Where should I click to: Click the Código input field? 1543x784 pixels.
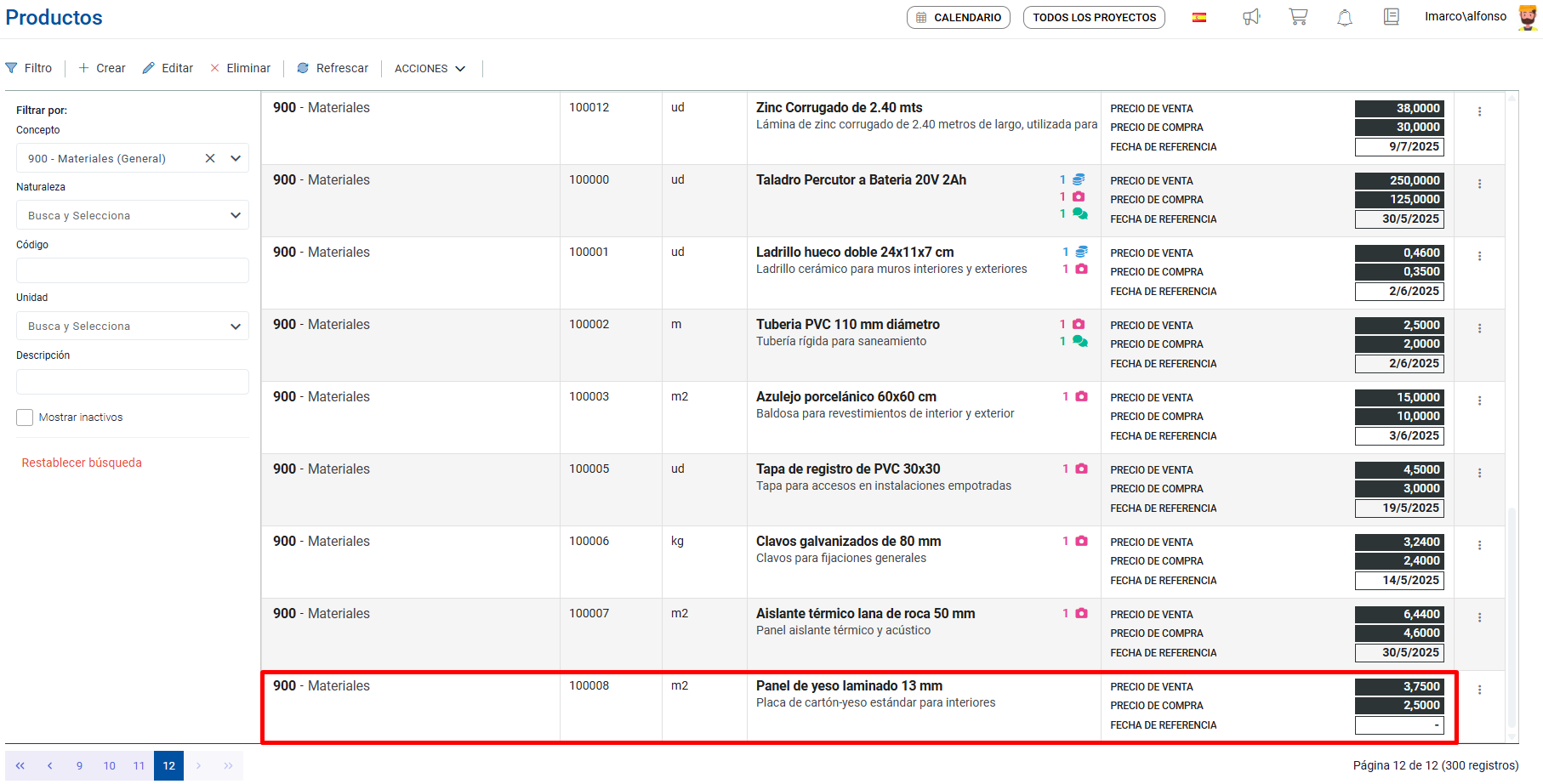pos(133,270)
